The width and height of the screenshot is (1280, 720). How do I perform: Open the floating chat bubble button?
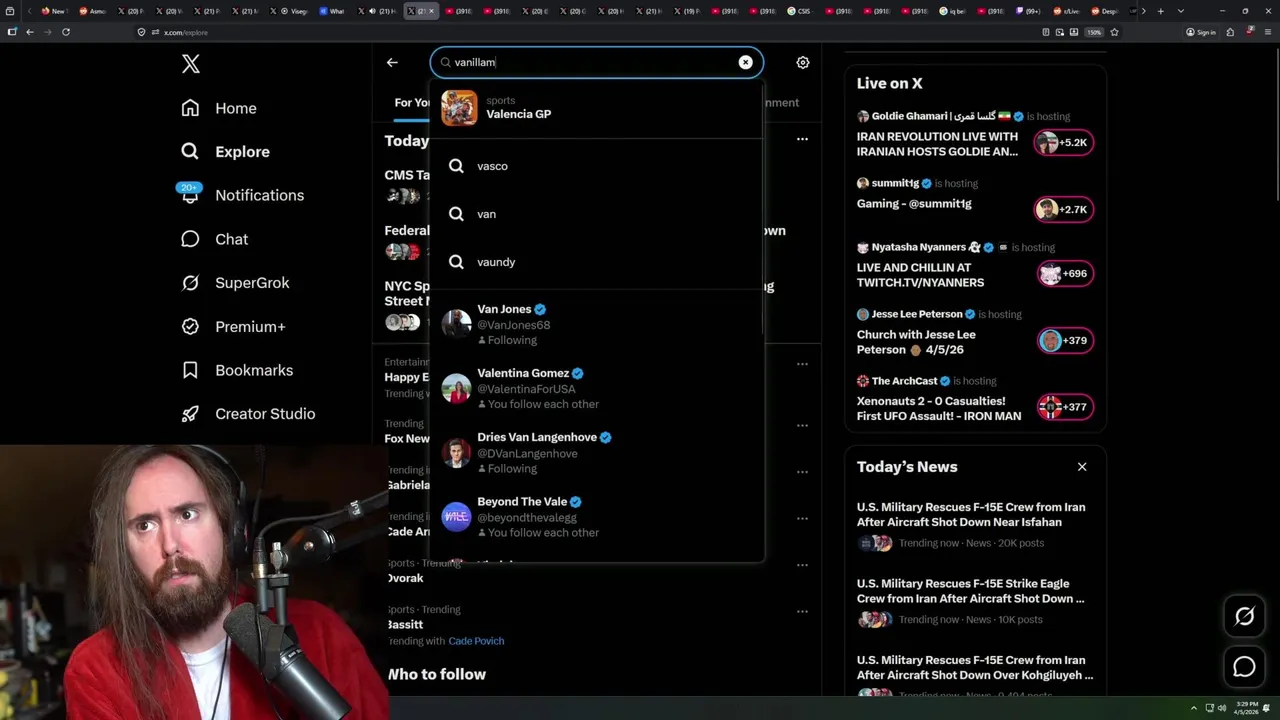(1244, 667)
